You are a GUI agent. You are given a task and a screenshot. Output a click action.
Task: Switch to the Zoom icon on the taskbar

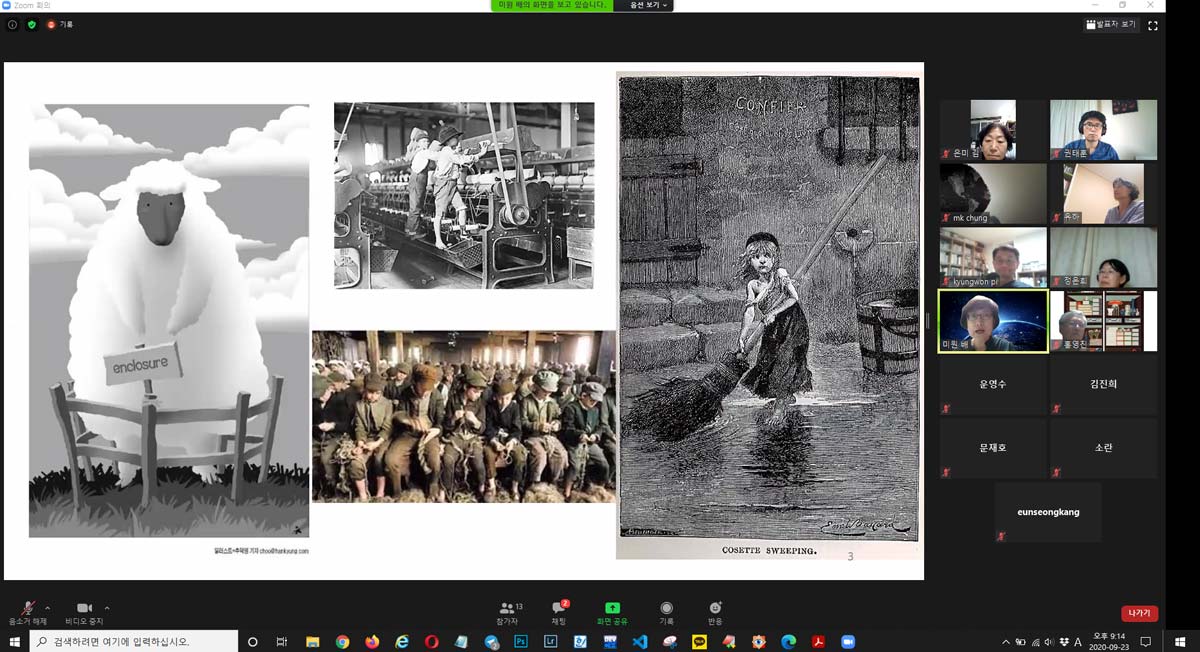[848, 641]
